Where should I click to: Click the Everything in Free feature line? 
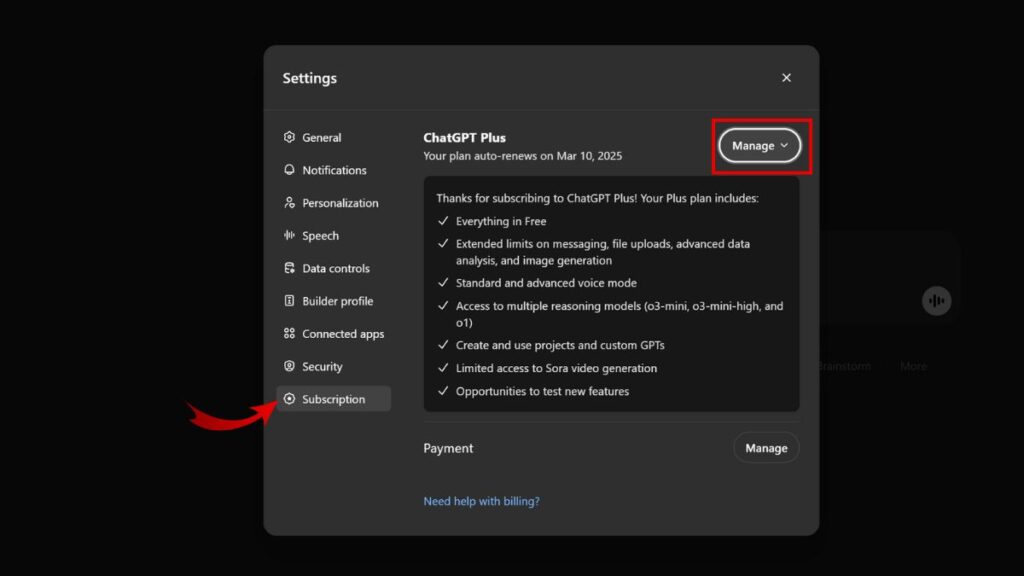pyautogui.click(x=501, y=221)
